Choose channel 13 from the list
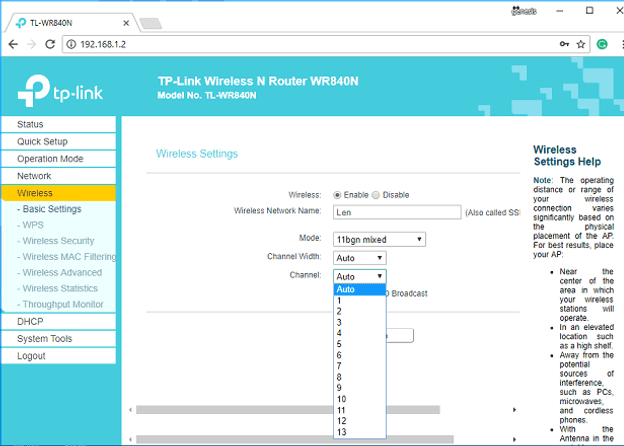 tap(360, 432)
